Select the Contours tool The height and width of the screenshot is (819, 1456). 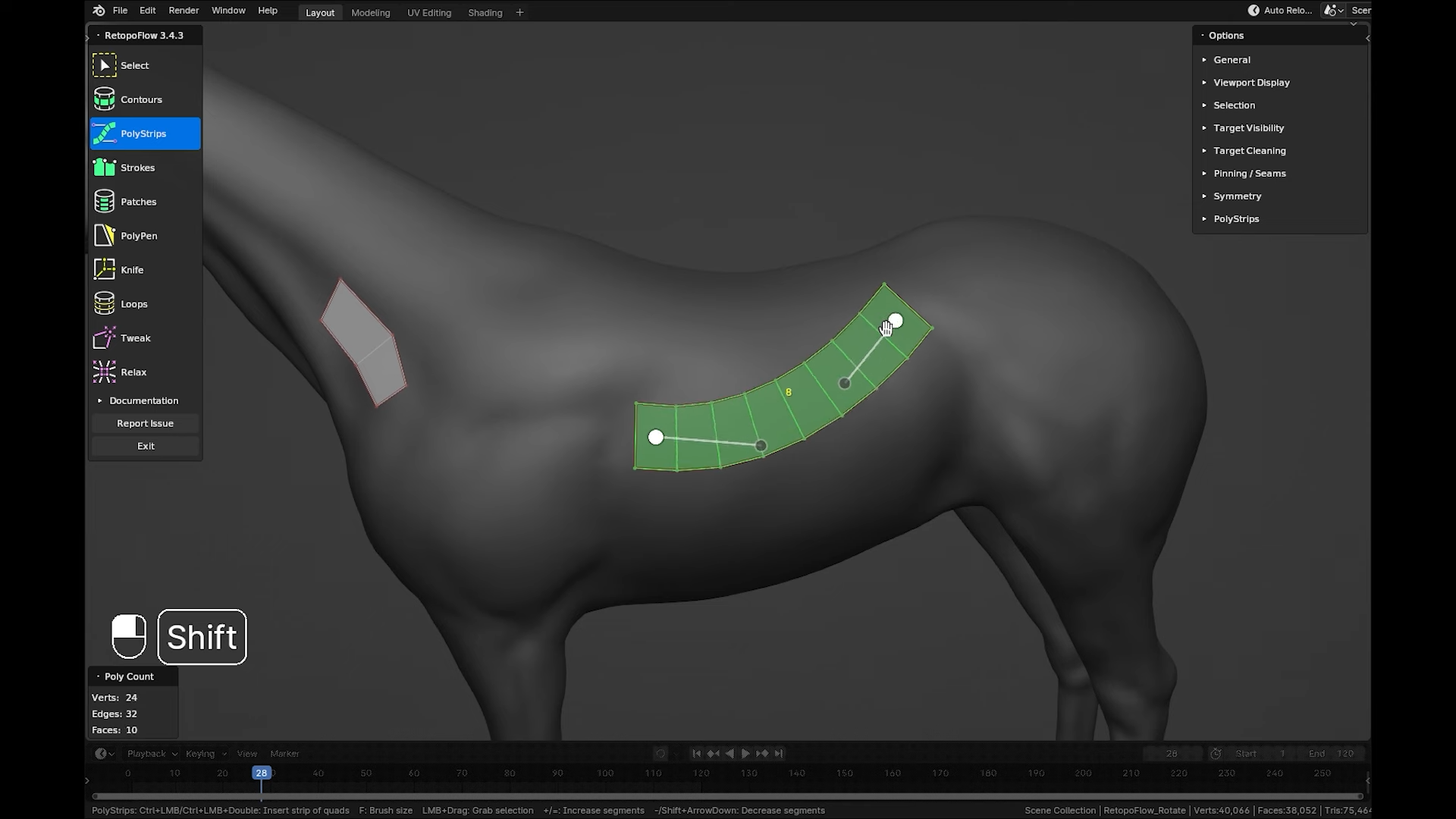coord(140,99)
